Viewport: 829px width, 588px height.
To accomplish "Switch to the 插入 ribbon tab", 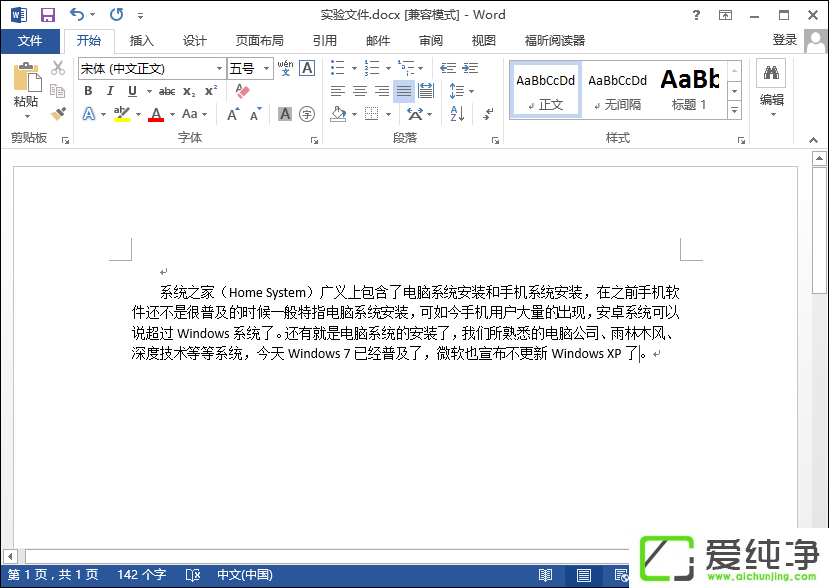I will pyautogui.click(x=142, y=41).
